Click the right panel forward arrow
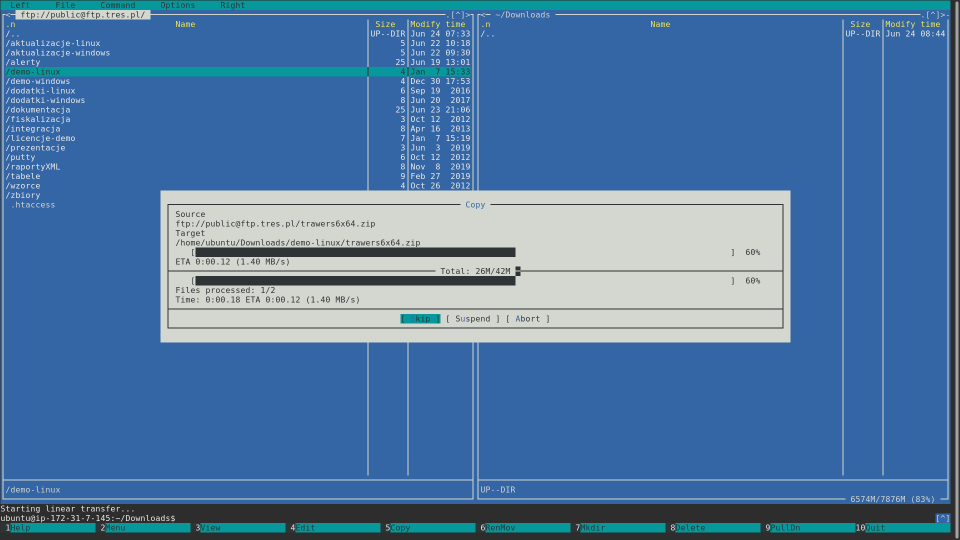The width and height of the screenshot is (960, 540). 943,15
